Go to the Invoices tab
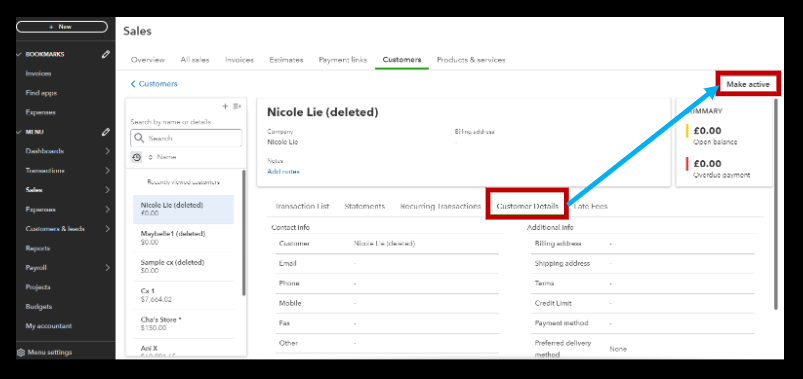Image resolution: width=803 pixels, height=379 pixels. (x=240, y=60)
